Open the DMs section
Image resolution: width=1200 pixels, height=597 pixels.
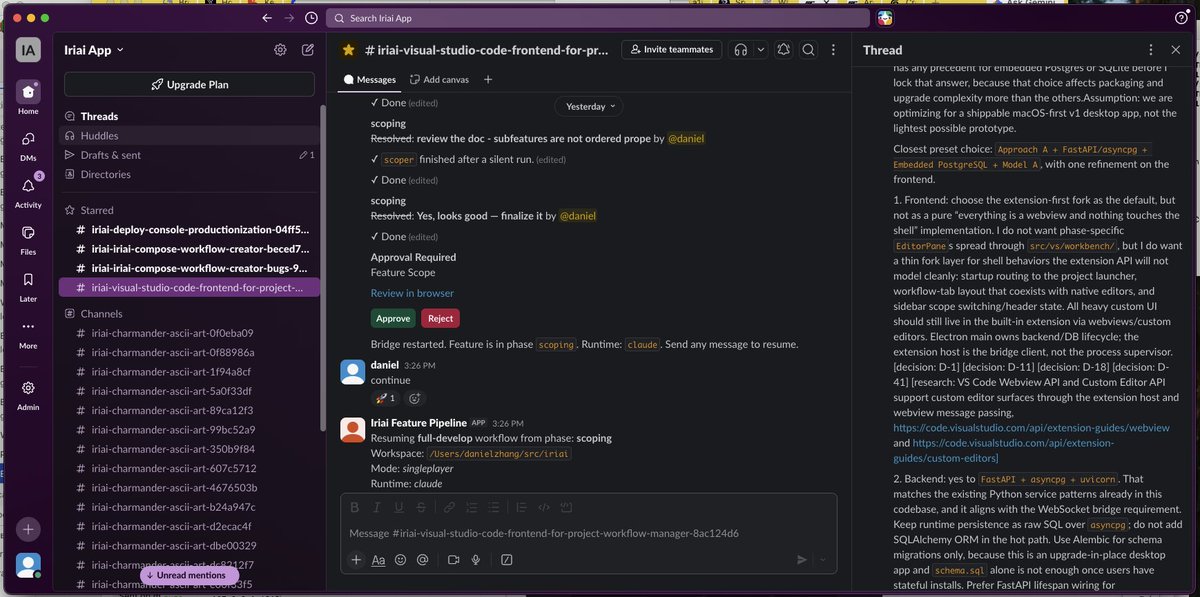pyautogui.click(x=28, y=141)
